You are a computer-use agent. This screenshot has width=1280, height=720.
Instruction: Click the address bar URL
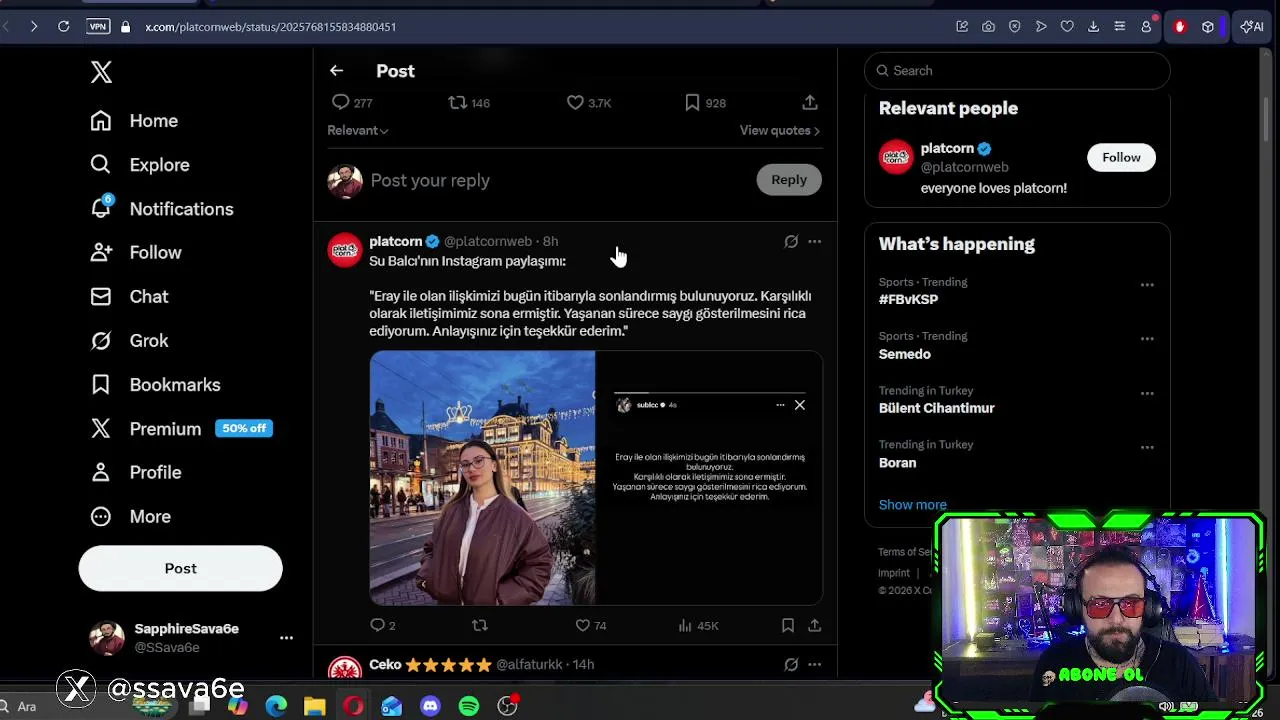(x=271, y=27)
